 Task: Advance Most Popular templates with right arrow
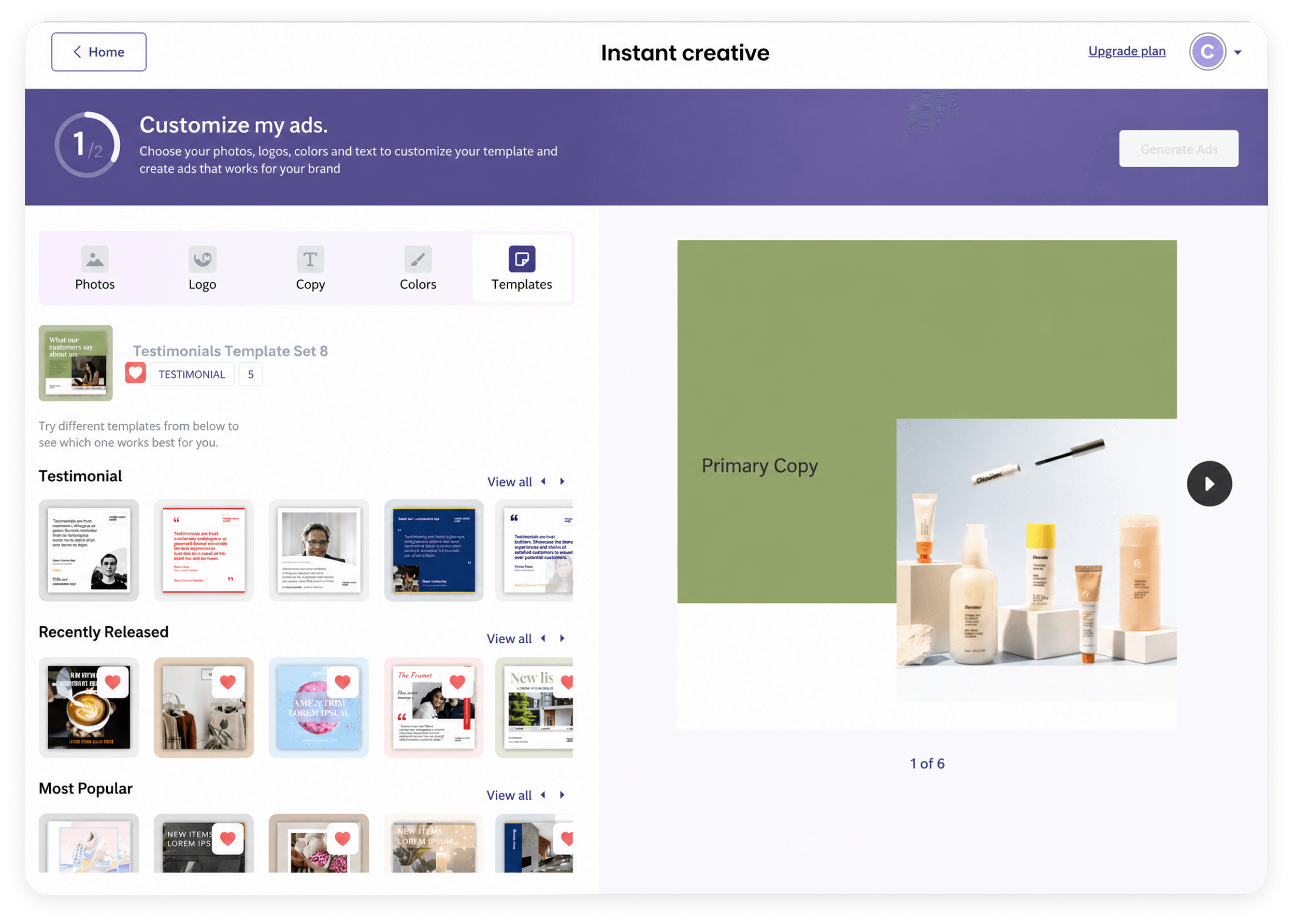coord(562,795)
